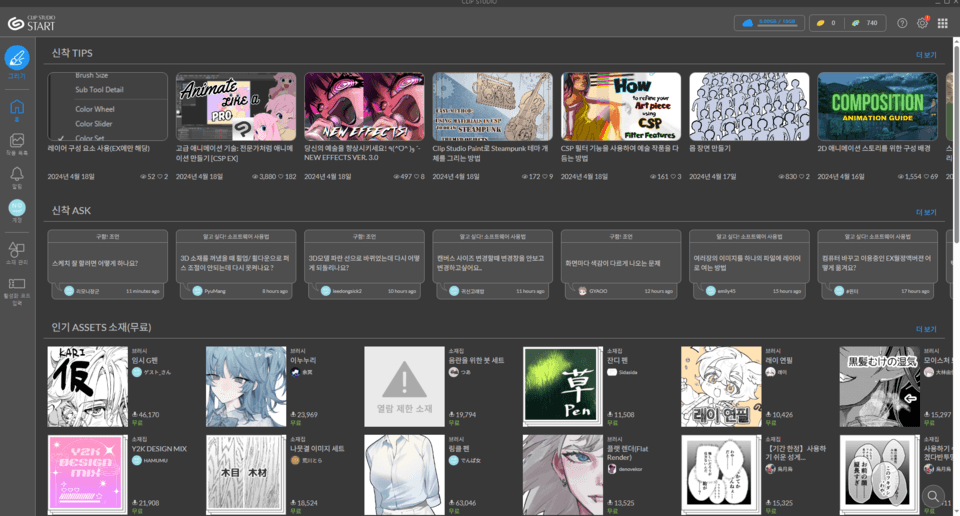Screen dimensions: 960x516
Task: Open the Home icon in sidebar
Action: pyautogui.click(x=17, y=108)
